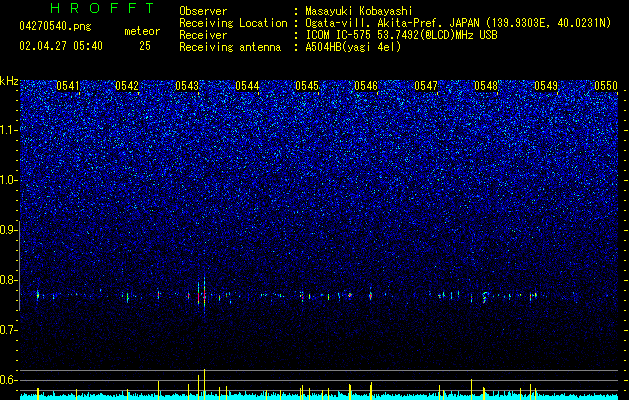Click the 0544 time axis label
The width and height of the screenshot is (629, 400).
coord(247,86)
